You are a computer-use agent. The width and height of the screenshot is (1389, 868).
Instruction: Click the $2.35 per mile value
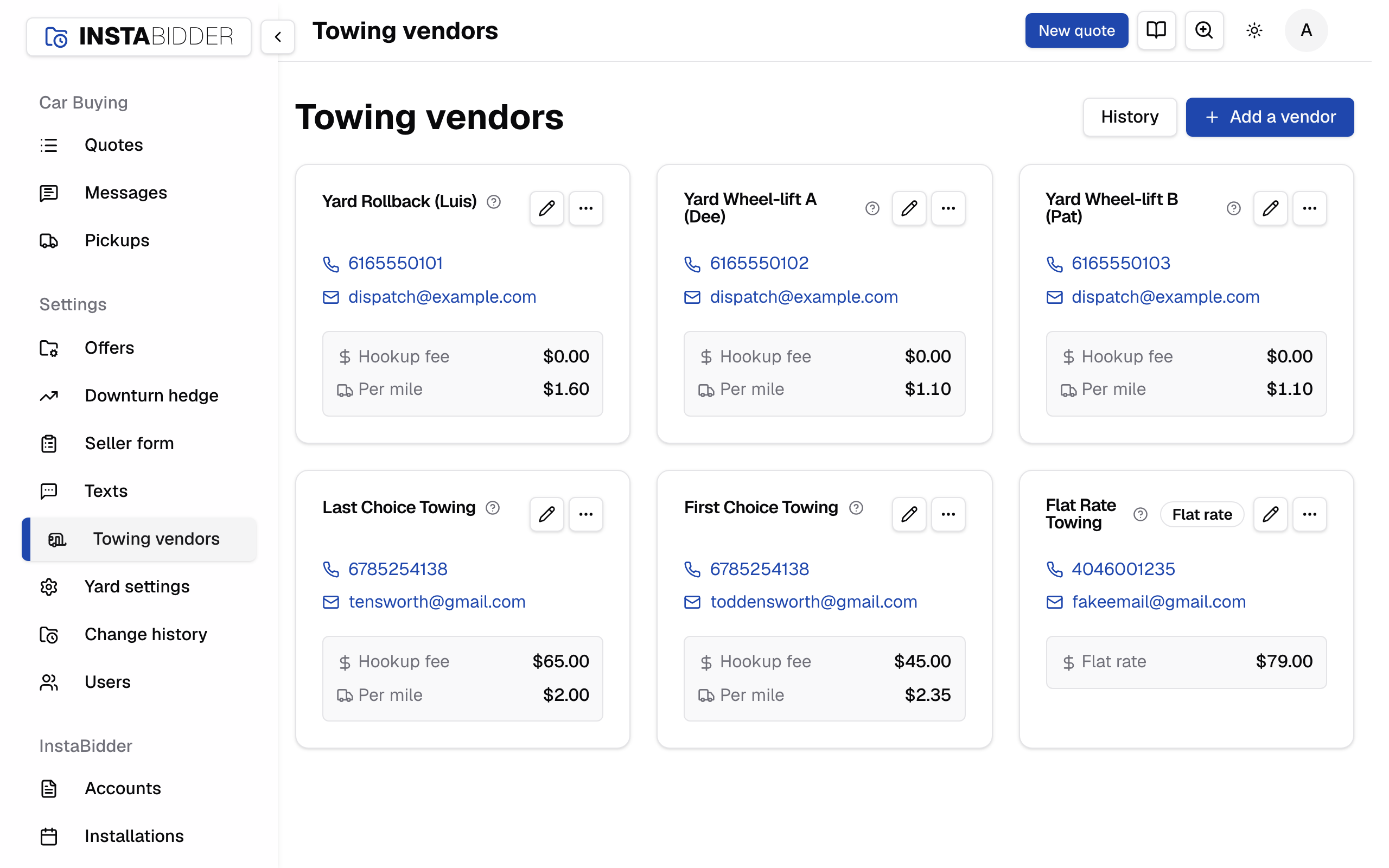[927, 695]
